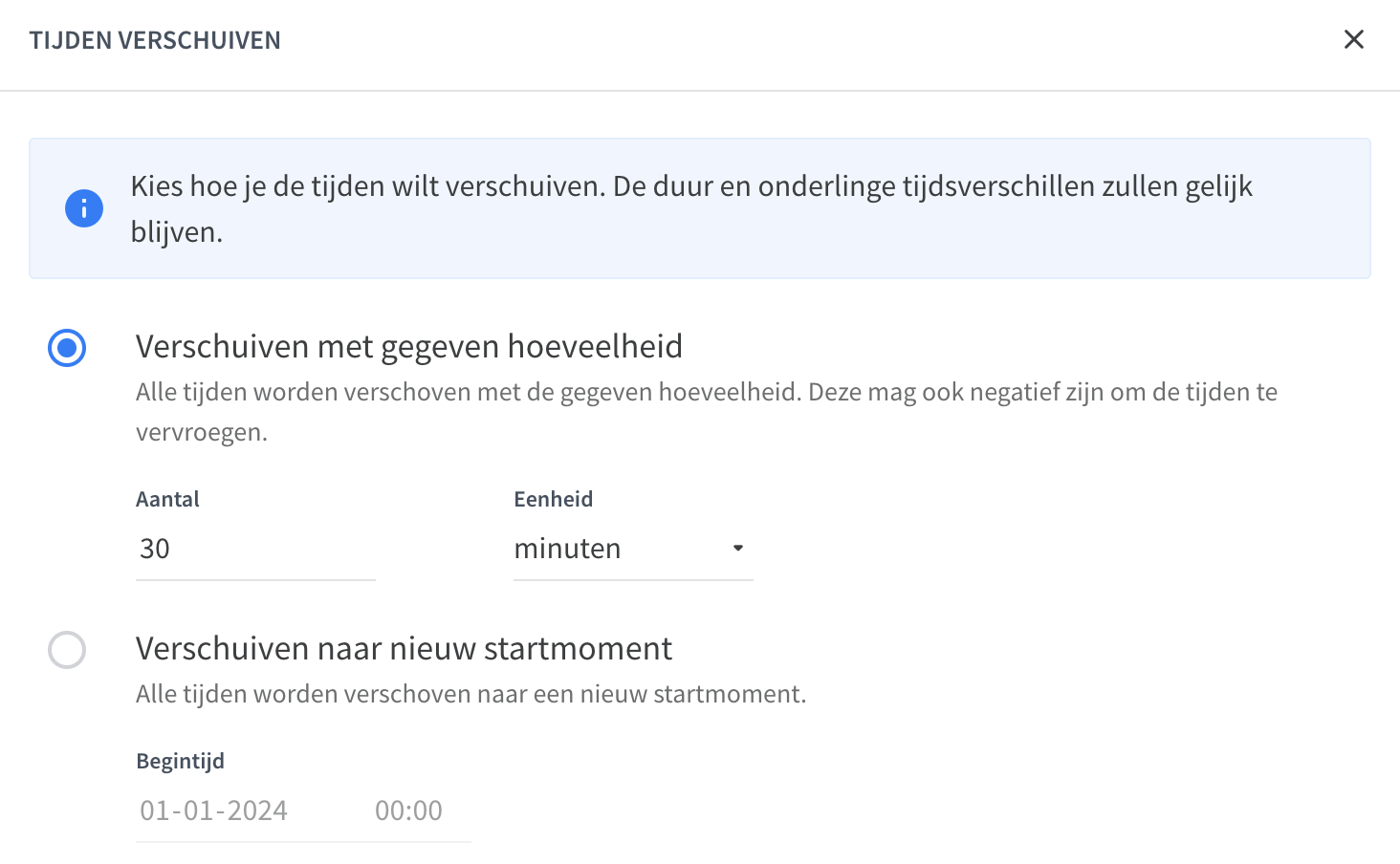The image size is (1400, 864).
Task: Click the 'Verschuiven naar nieuw startmoment' heading
Action: (x=404, y=648)
